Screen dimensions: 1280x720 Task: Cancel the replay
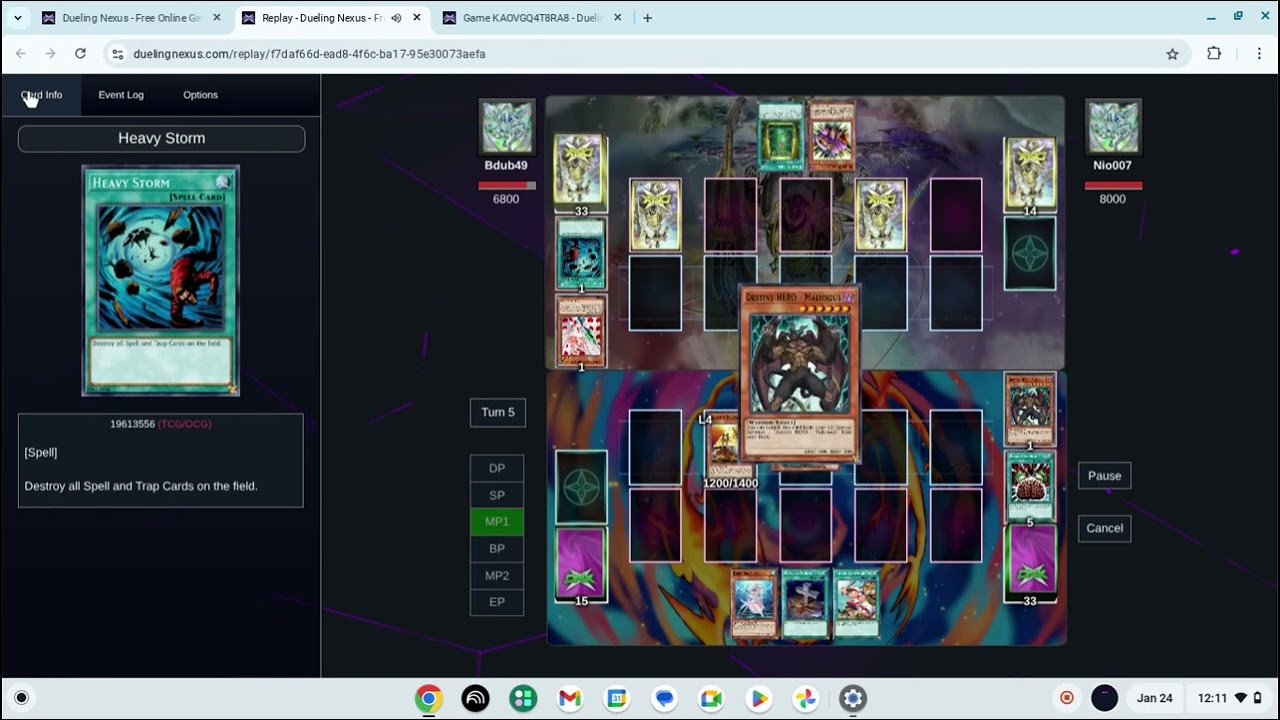point(1104,528)
